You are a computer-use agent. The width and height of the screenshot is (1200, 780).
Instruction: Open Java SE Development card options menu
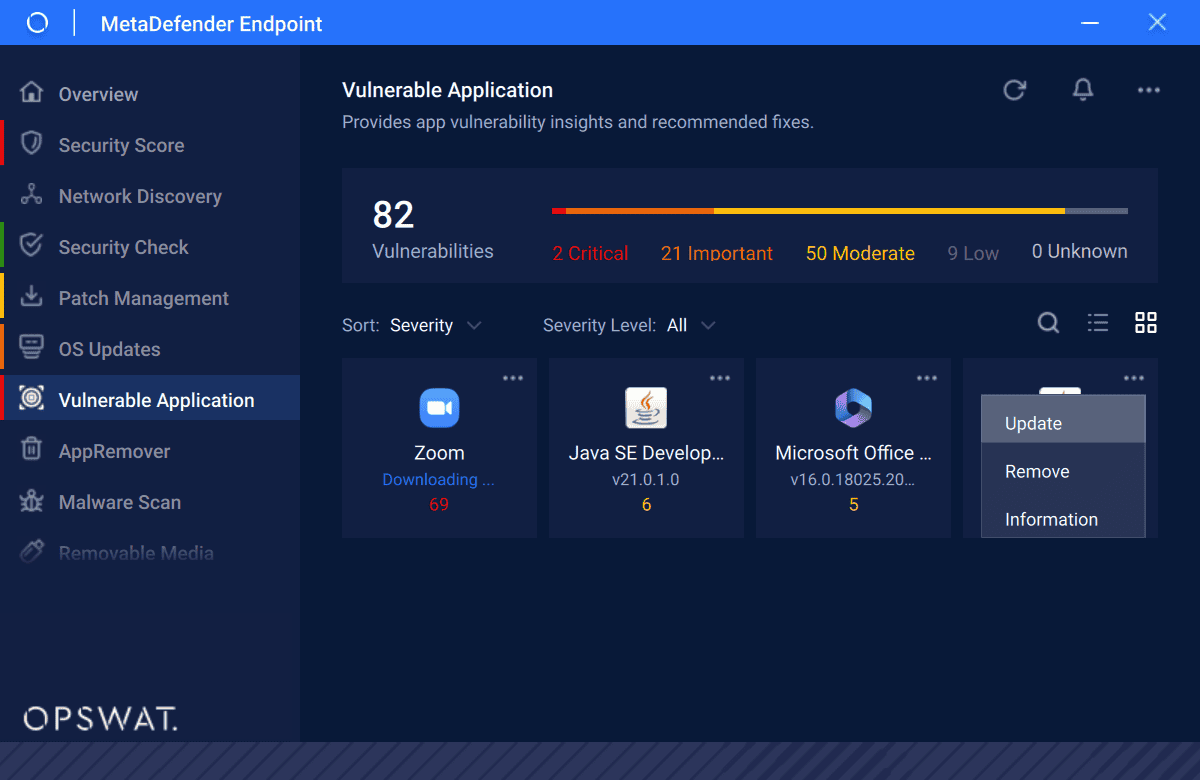(720, 378)
